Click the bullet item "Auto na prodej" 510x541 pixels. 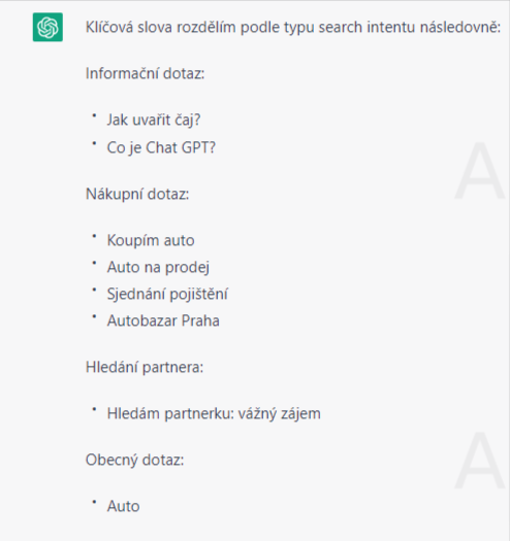click(158, 267)
